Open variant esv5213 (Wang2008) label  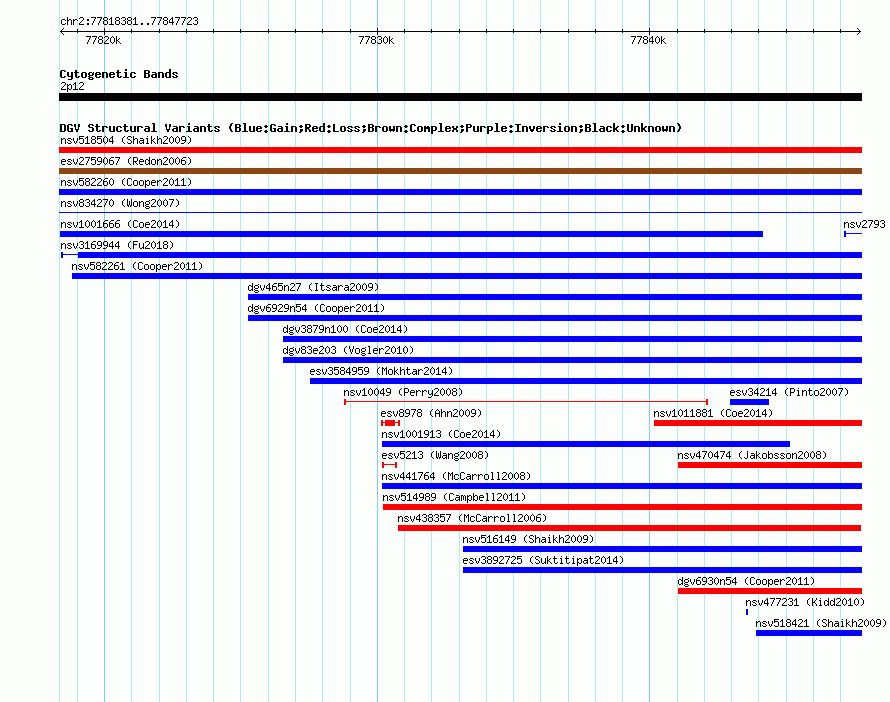tap(435, 455)
